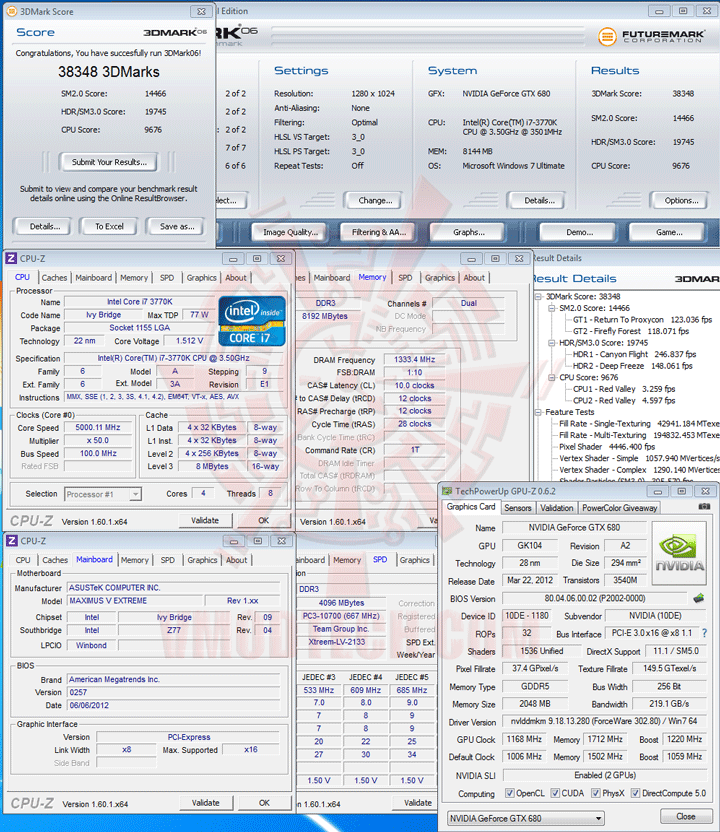720x832 pixels.
Task: Collapse the HDR/SM3.0 Score: 19745 node
Action: 552,343
